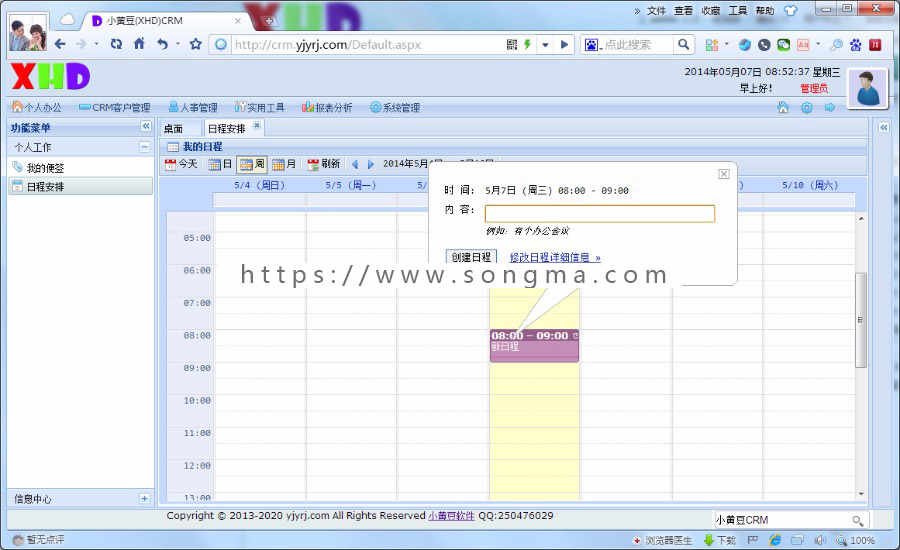
Task: Switch calendar to 日 day view
Action: [x=220, y=164]
